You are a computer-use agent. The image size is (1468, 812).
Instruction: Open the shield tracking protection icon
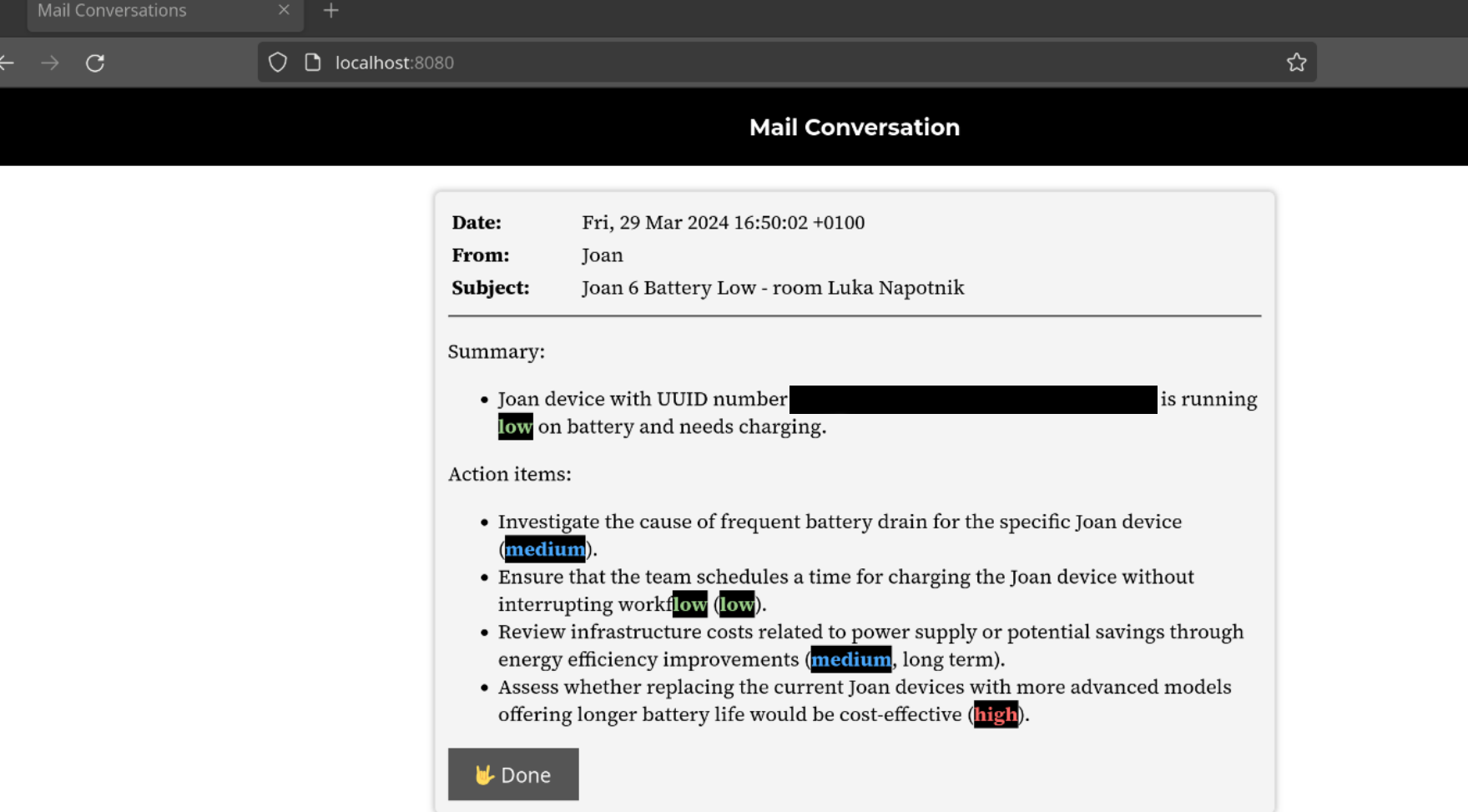[278, 63]
